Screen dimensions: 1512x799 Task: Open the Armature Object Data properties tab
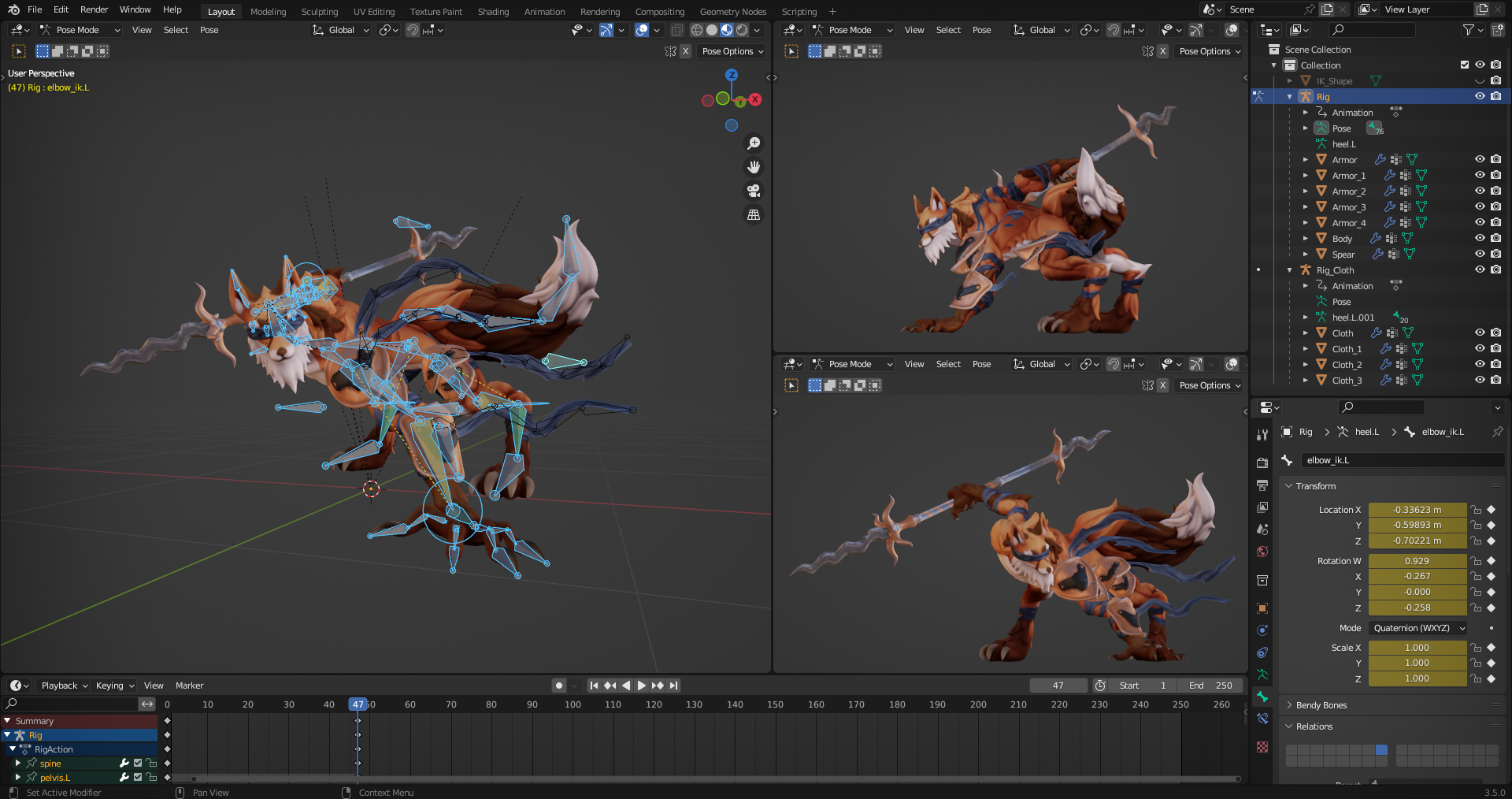point(1262,675)
